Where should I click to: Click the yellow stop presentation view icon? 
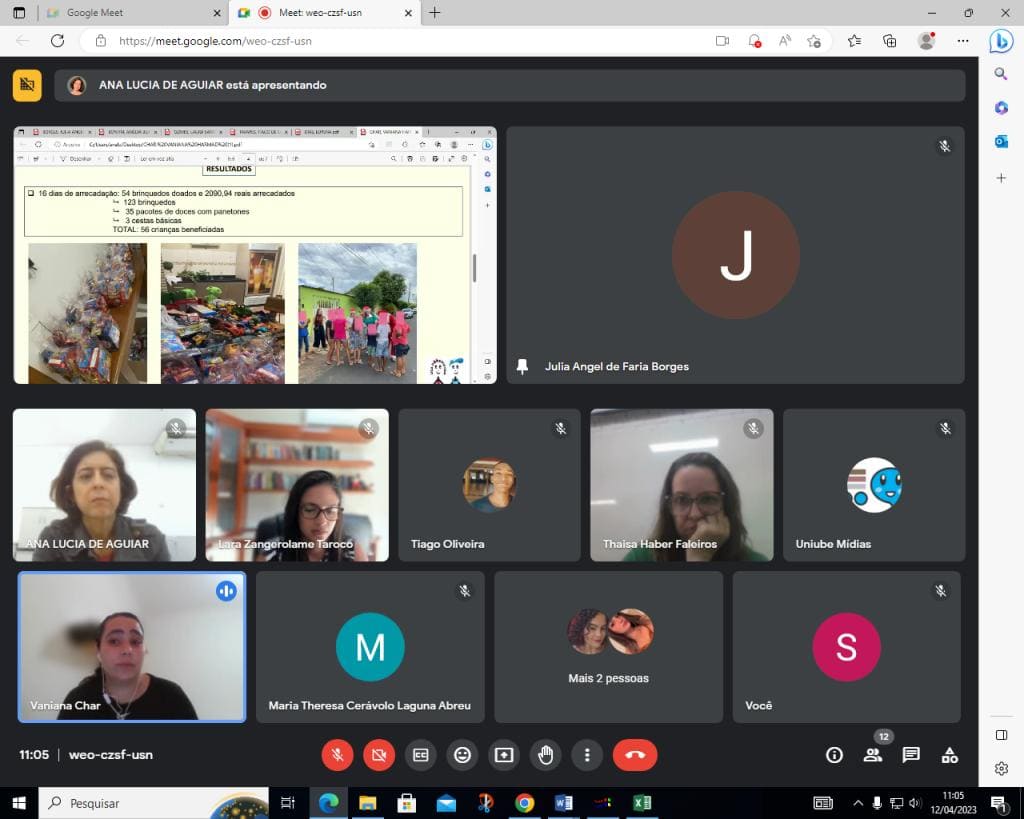coord(27,85)
